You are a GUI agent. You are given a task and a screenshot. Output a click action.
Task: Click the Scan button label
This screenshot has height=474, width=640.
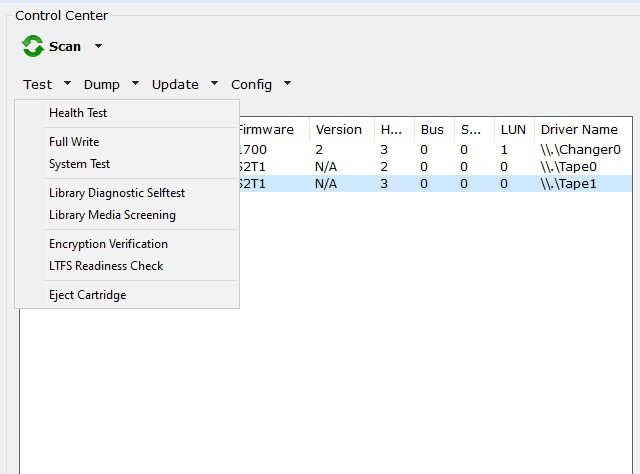click(65, 47)
